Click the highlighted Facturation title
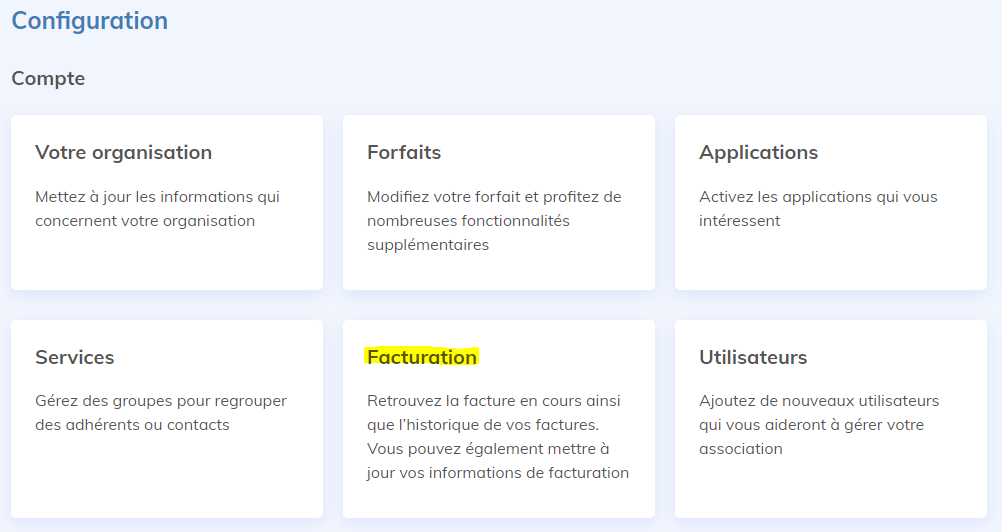The height and width of the screenshot is (532, 1002). point(422,358)
